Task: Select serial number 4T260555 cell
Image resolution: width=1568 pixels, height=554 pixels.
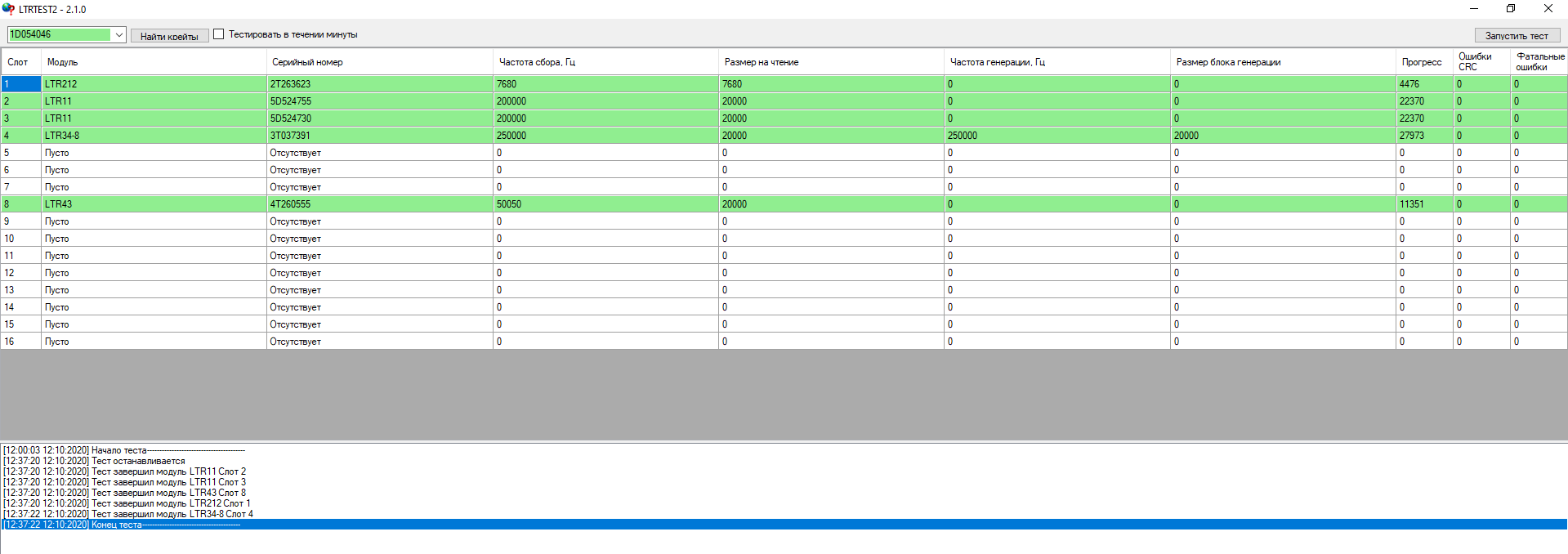Action: [x=379, y=204]
